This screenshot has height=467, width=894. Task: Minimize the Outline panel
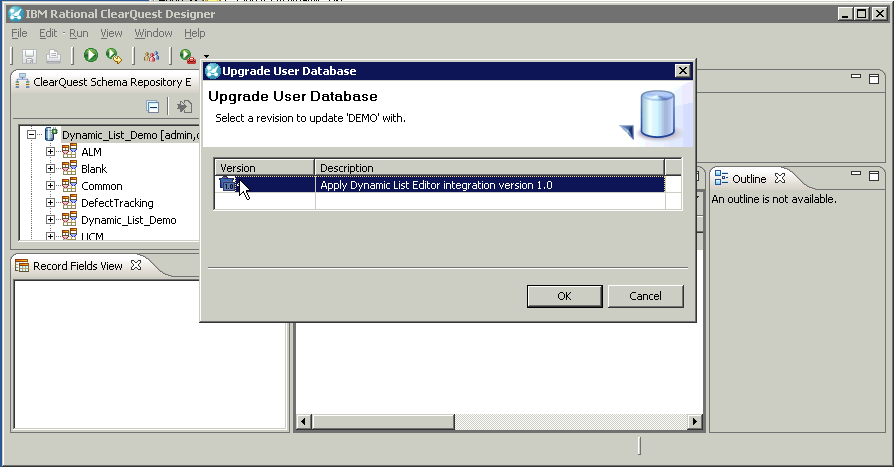point(856,173)
